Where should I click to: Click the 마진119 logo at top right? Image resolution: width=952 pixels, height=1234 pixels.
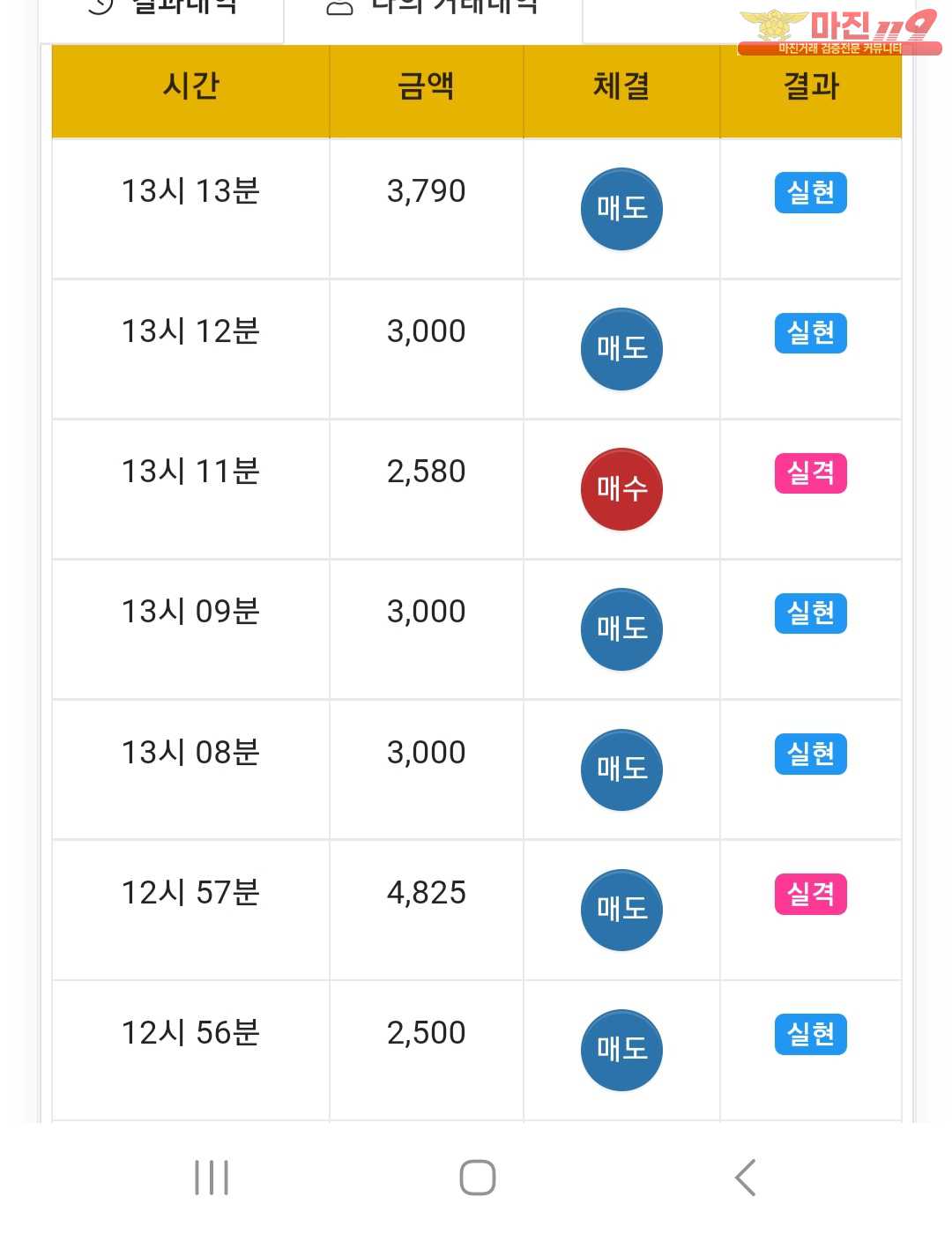(x=839, y=32)
